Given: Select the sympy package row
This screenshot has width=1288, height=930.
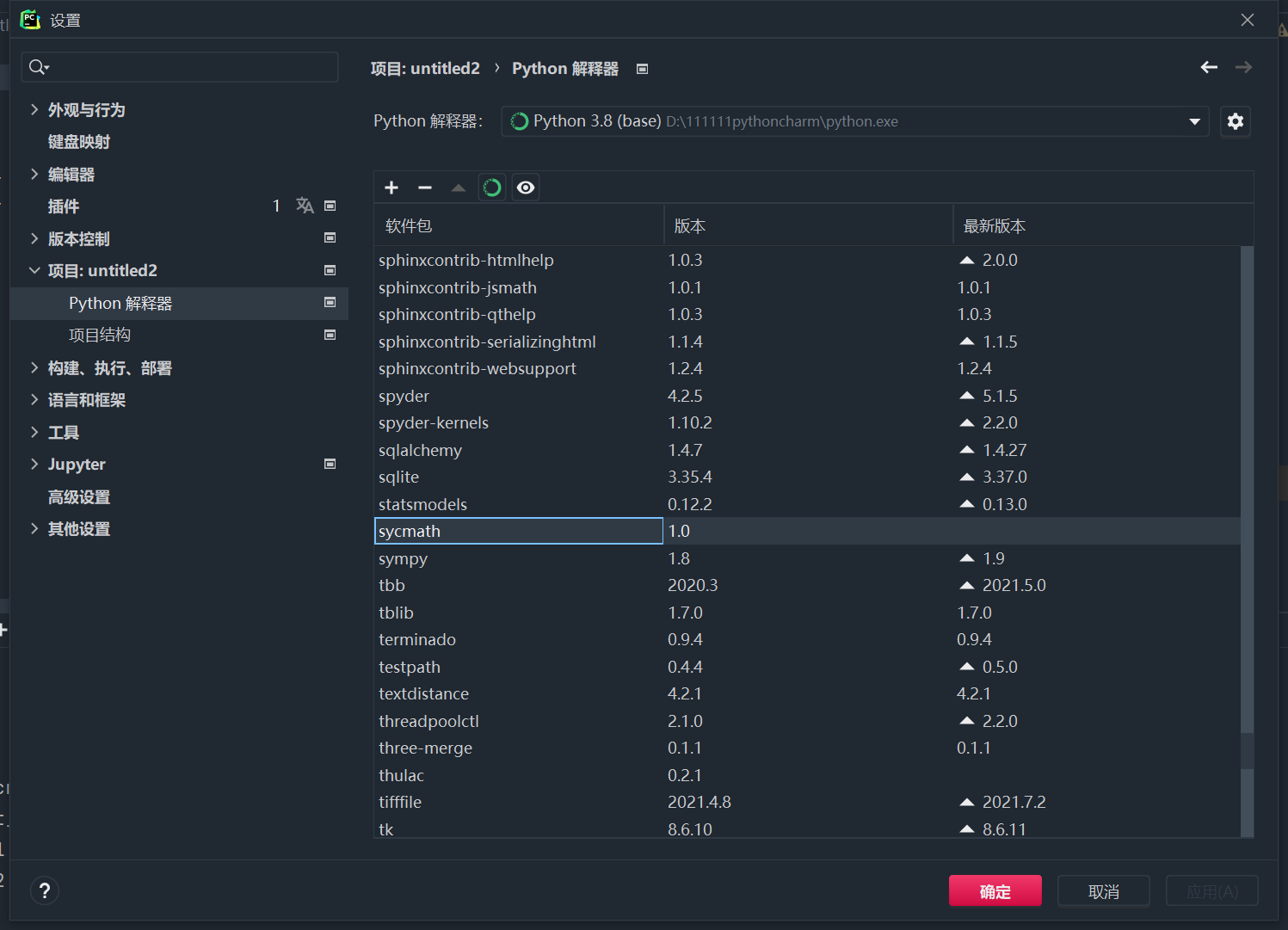Looking at the screenshot, I should (x=807, y=558).
